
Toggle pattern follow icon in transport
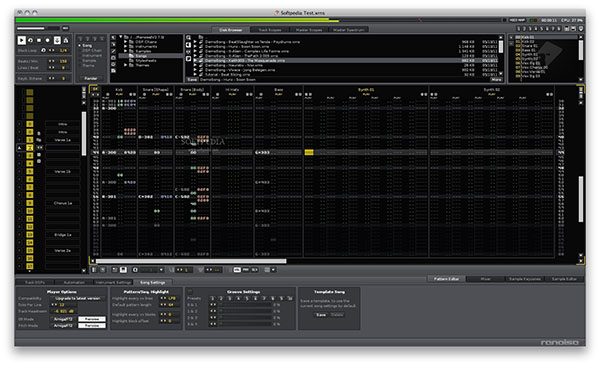tap(57, 40)
